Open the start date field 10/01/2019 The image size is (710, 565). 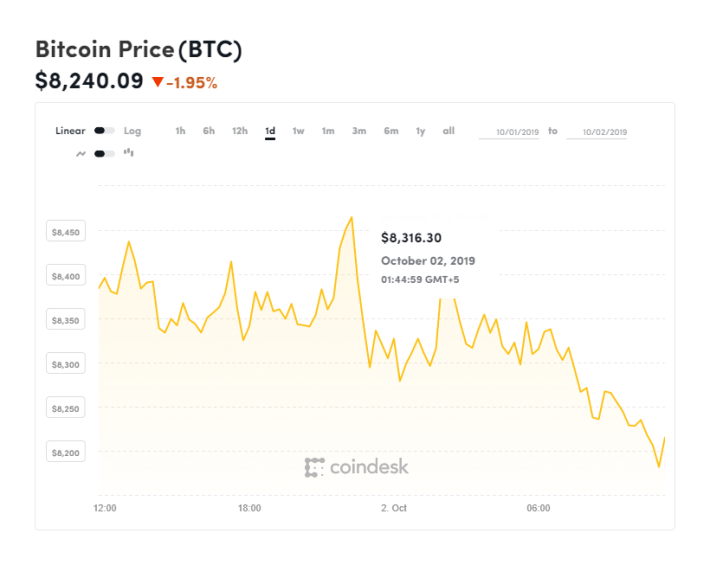click(x=509, y=132)
